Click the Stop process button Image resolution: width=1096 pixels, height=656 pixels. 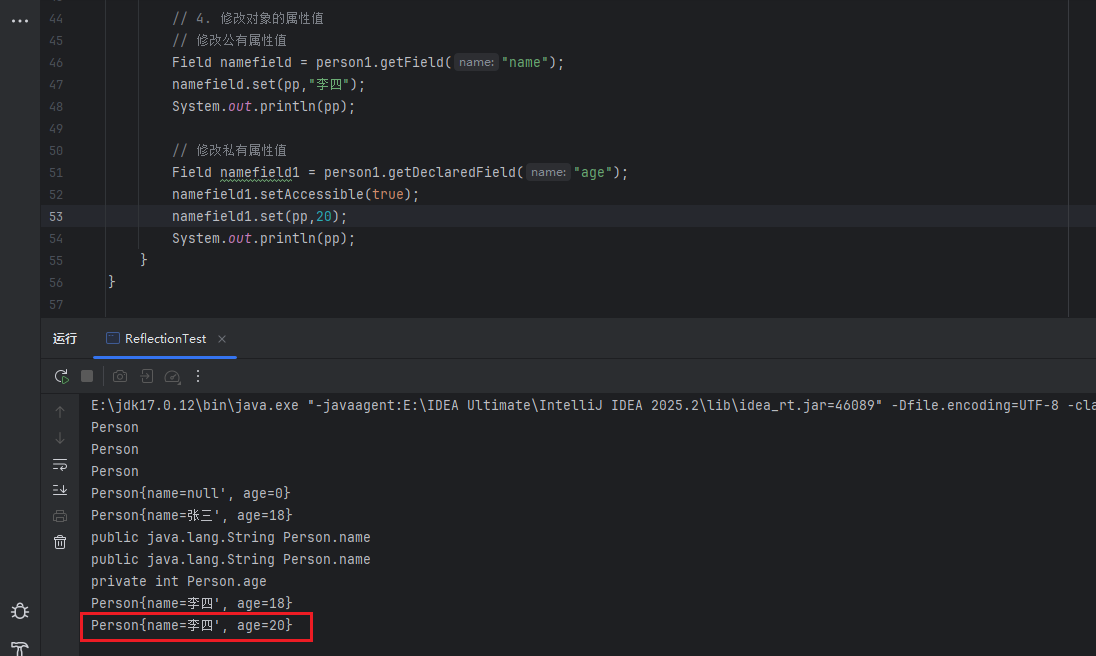point(87,376)
